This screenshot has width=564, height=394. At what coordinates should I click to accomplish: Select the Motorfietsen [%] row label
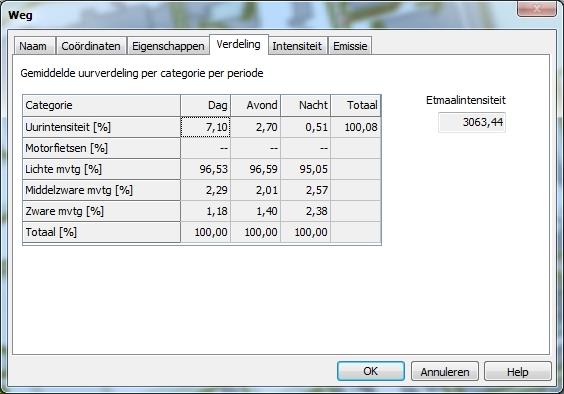[101, 148]
